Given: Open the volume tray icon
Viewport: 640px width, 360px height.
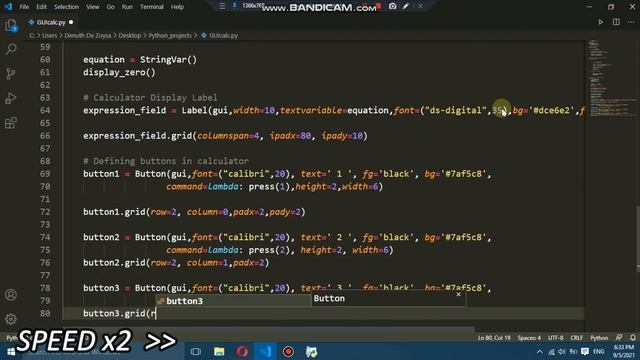Looking at the screenshot, I should (562, 351).
